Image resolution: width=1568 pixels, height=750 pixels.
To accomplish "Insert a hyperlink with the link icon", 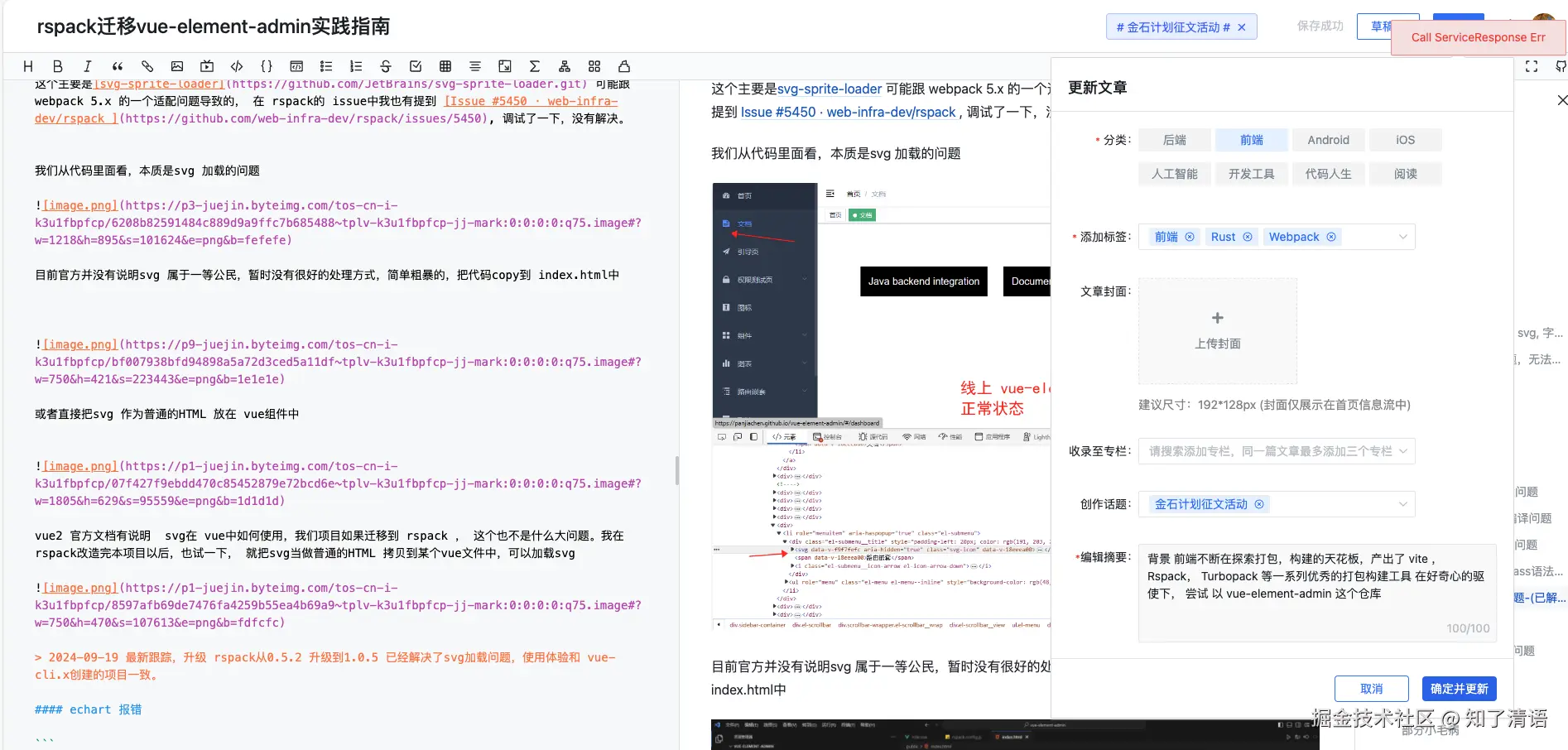I will [147, 66].
